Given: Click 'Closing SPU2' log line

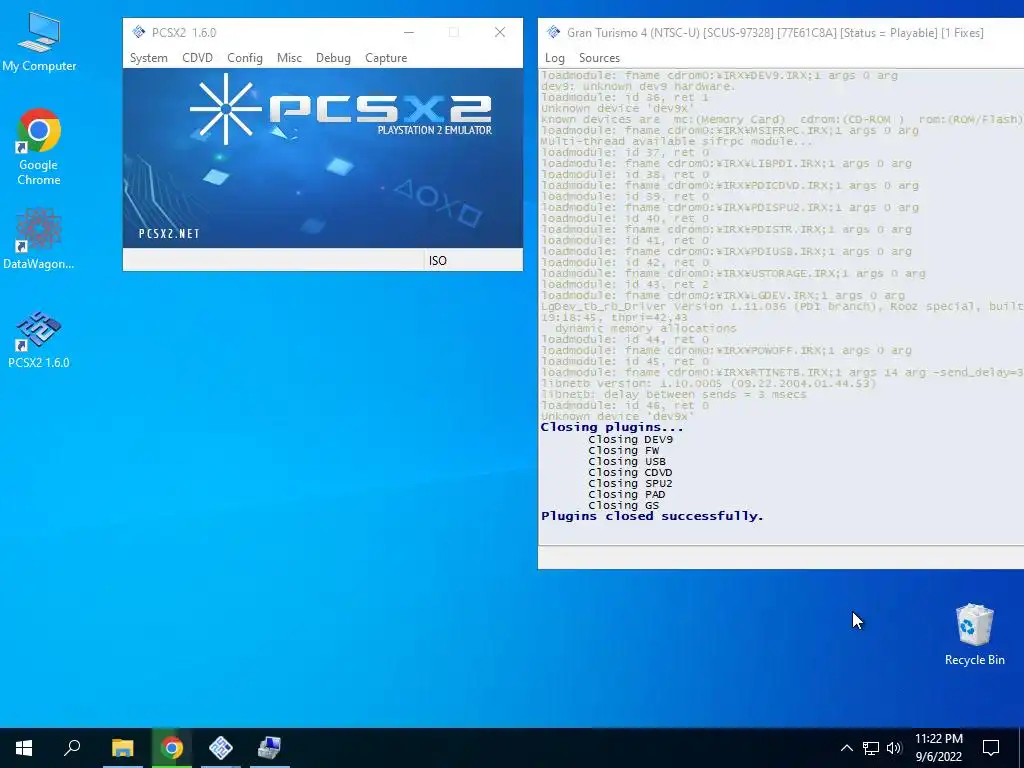Looking at the screenshot, I should click(x=630, y=483).
